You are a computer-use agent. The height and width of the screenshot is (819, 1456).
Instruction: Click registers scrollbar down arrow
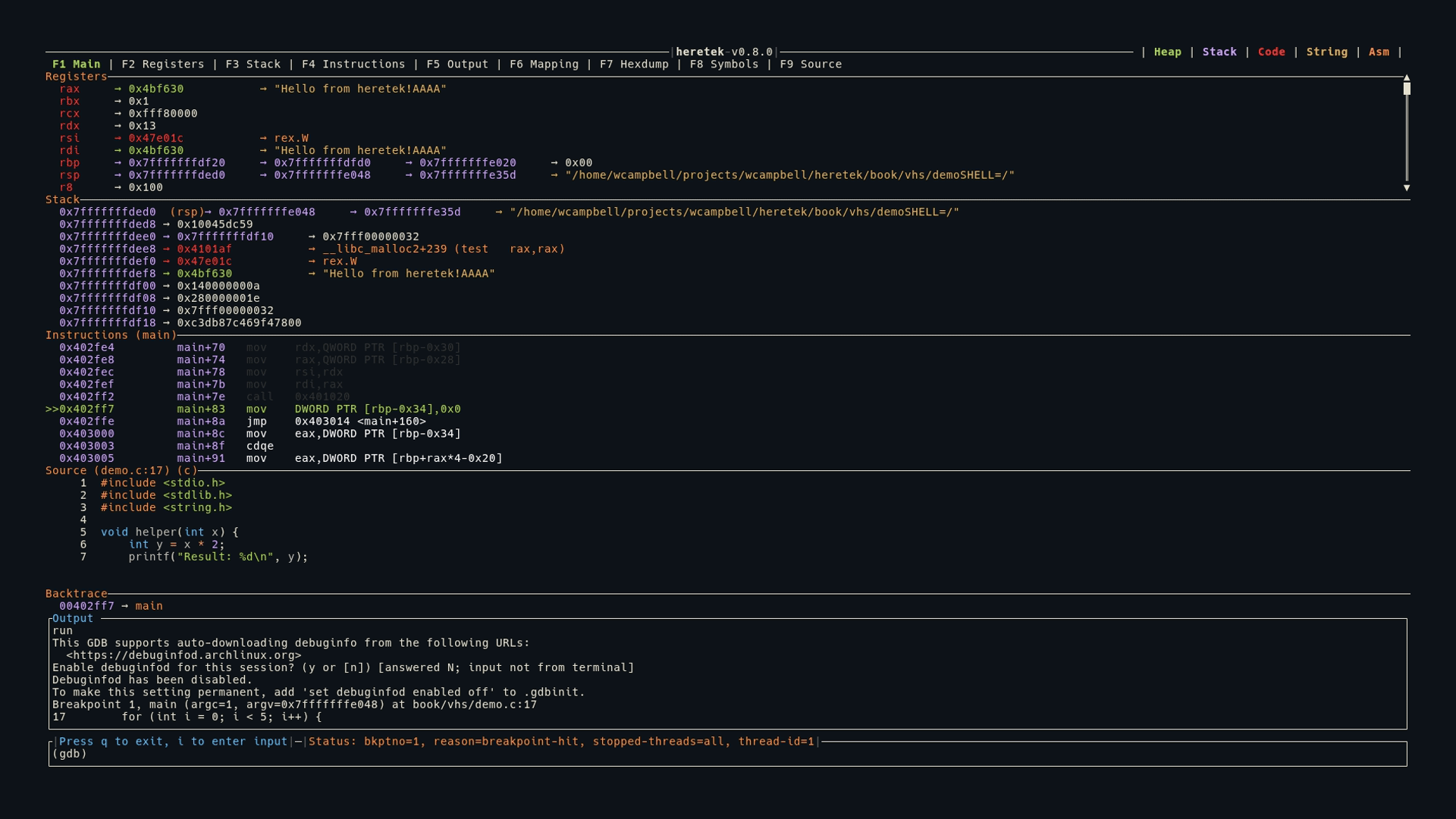point(1407,187)
